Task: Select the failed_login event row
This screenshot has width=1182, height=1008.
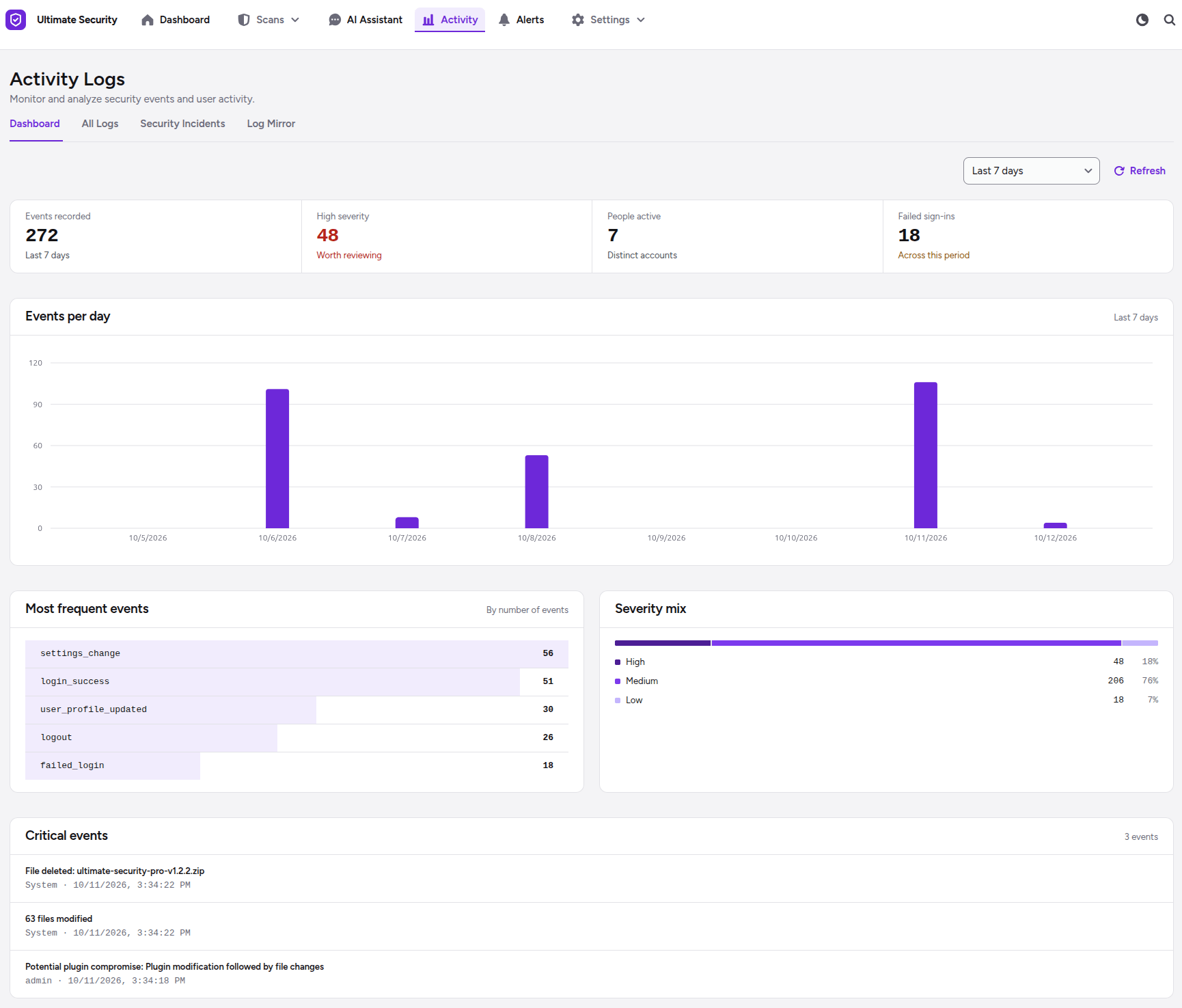Action: click(297, 766)
